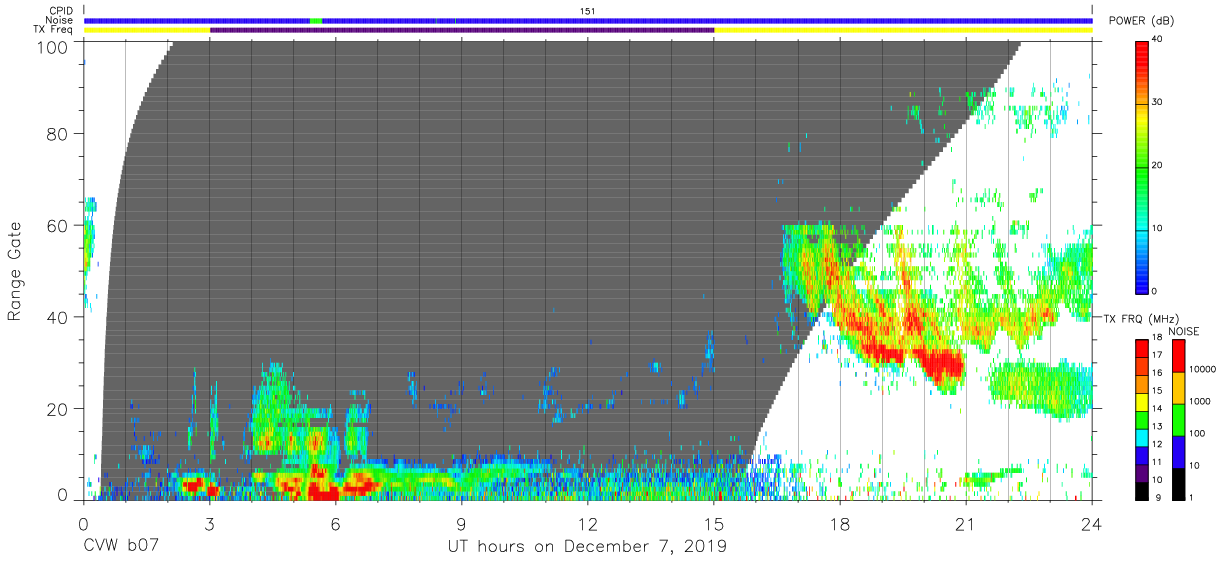
Task: Click the '20' range gate tick label
Action: (x=57, y=409)
